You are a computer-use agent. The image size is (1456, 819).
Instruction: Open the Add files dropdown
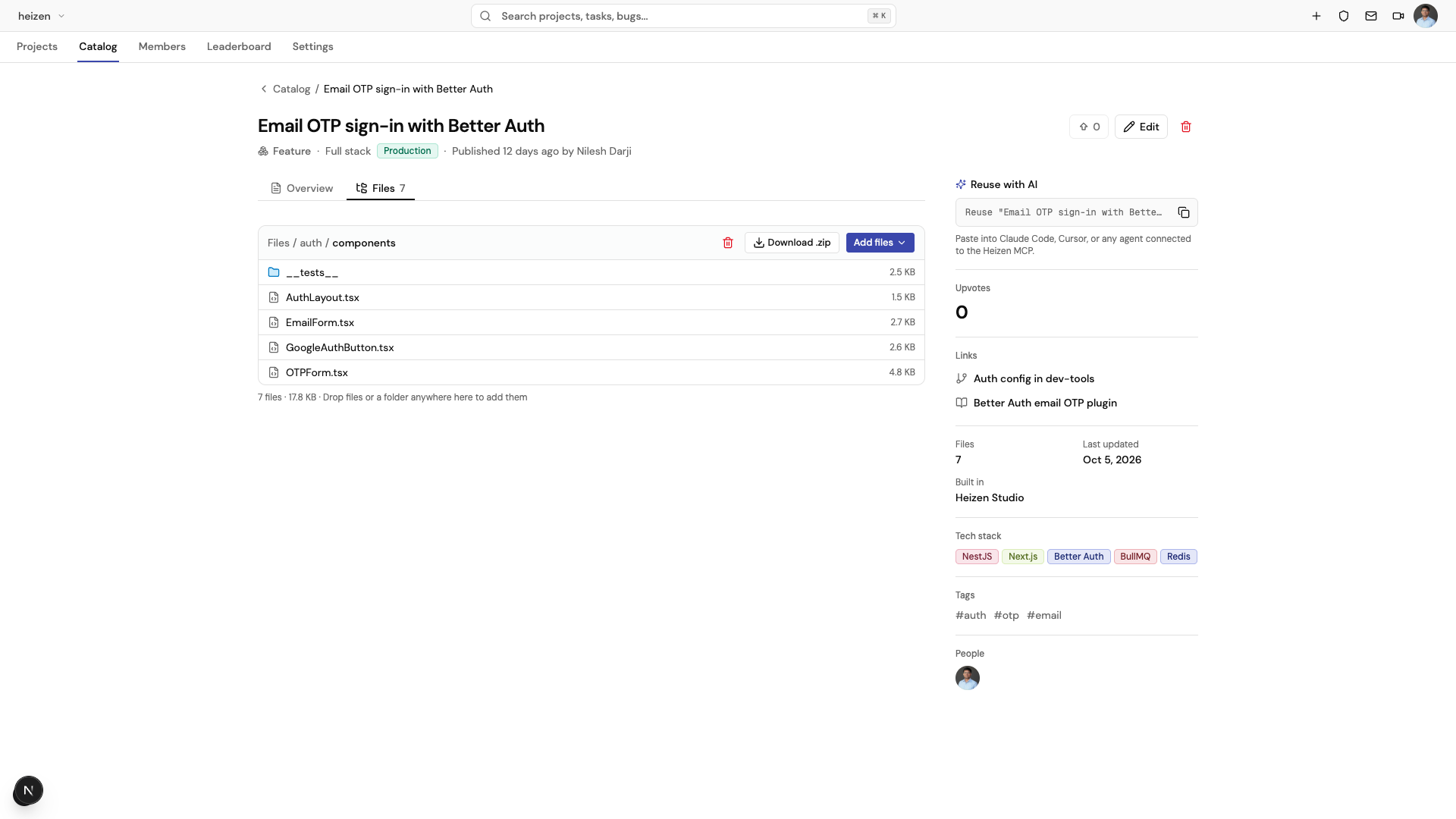point(880,243)
